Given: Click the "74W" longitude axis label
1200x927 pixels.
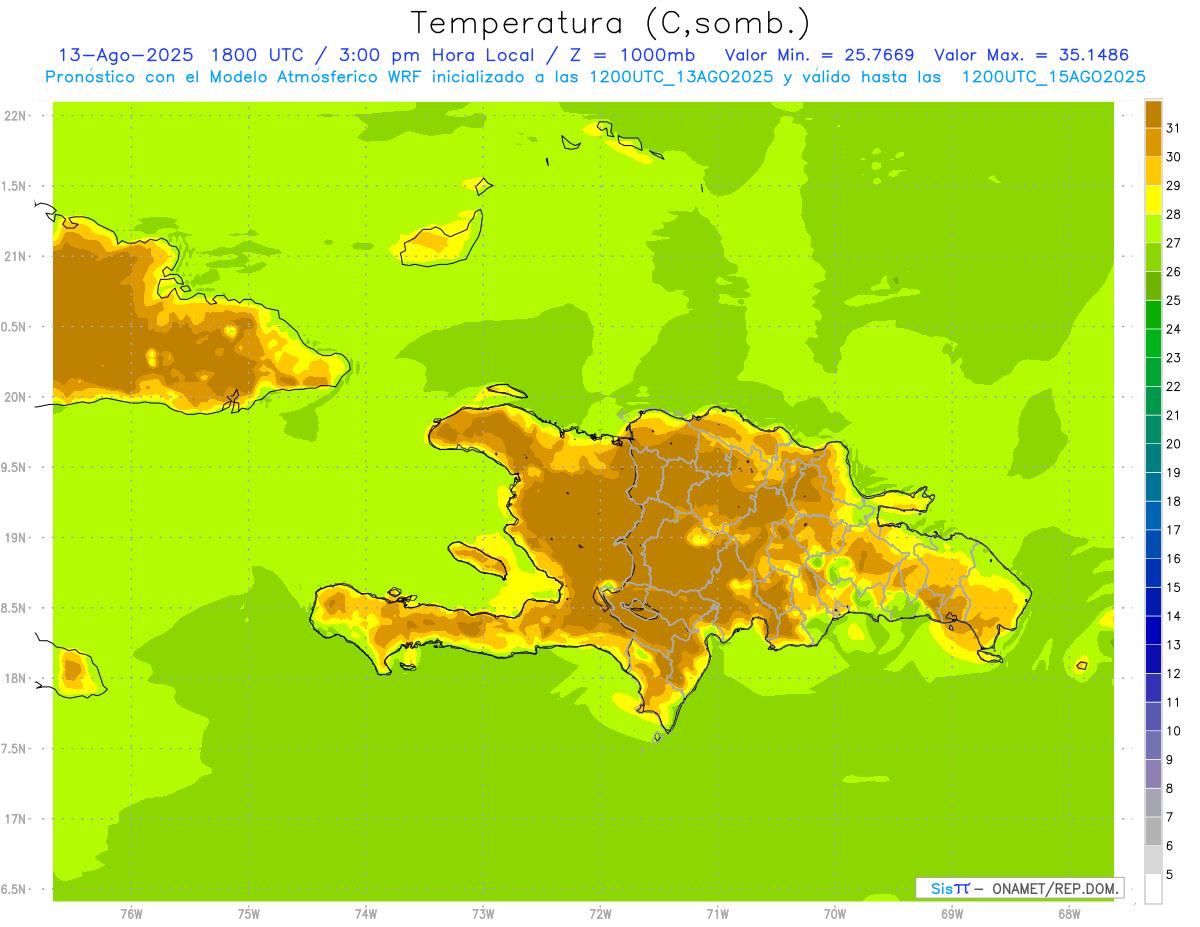Looking at the screenshot, I should click(x=365, y=913).
